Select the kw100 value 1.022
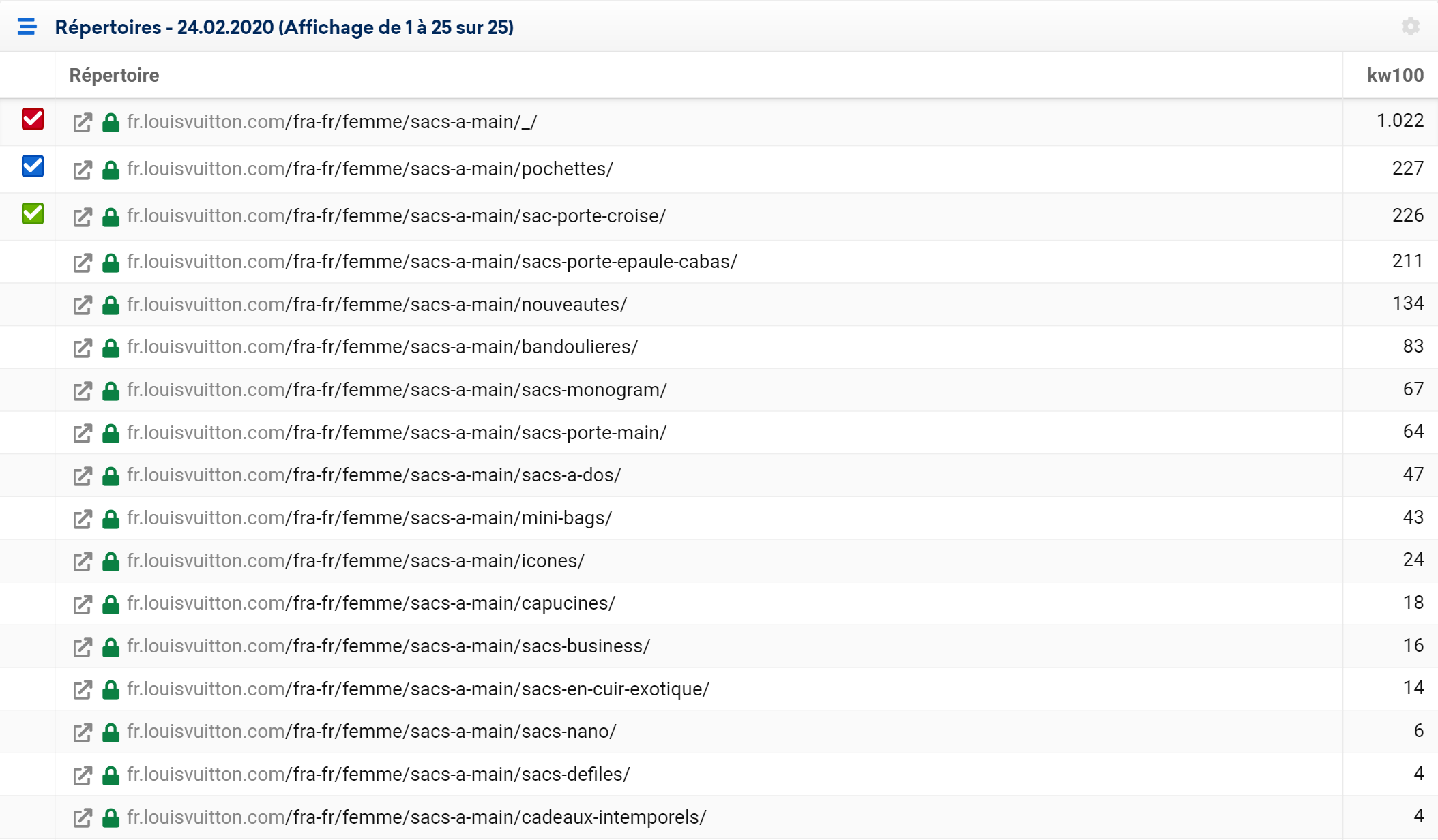 tap(1400, 121)
